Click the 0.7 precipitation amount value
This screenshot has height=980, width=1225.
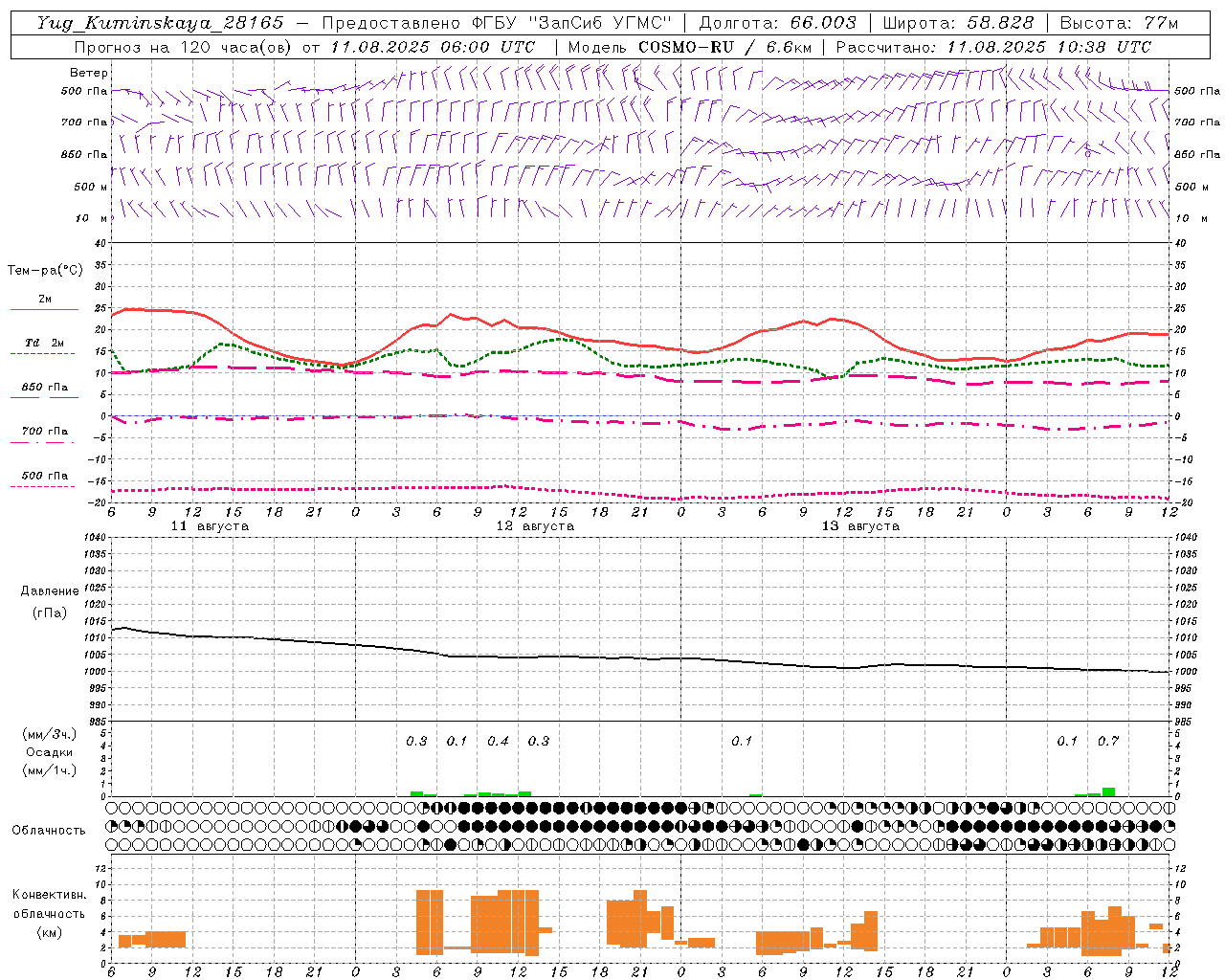(1108, 741)
